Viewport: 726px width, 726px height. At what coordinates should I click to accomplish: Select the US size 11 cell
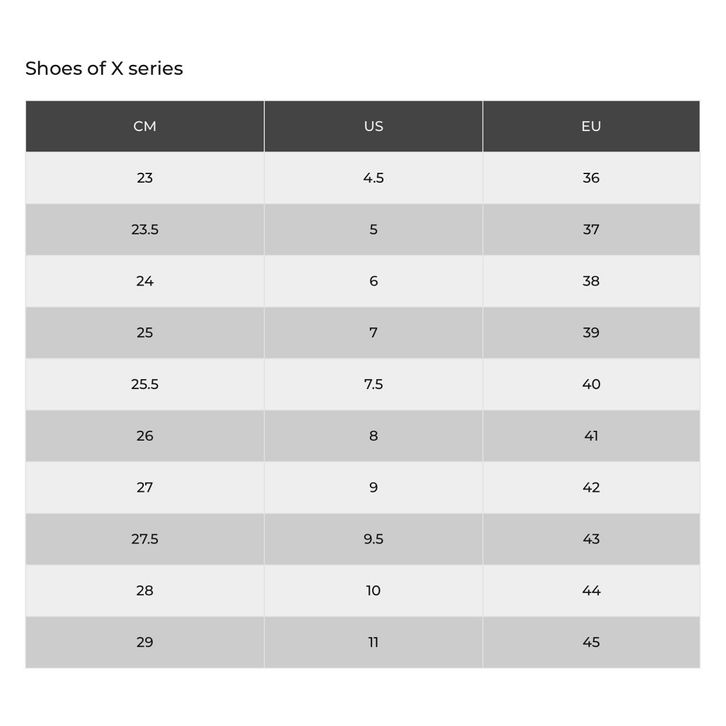(x=373, y=642)
